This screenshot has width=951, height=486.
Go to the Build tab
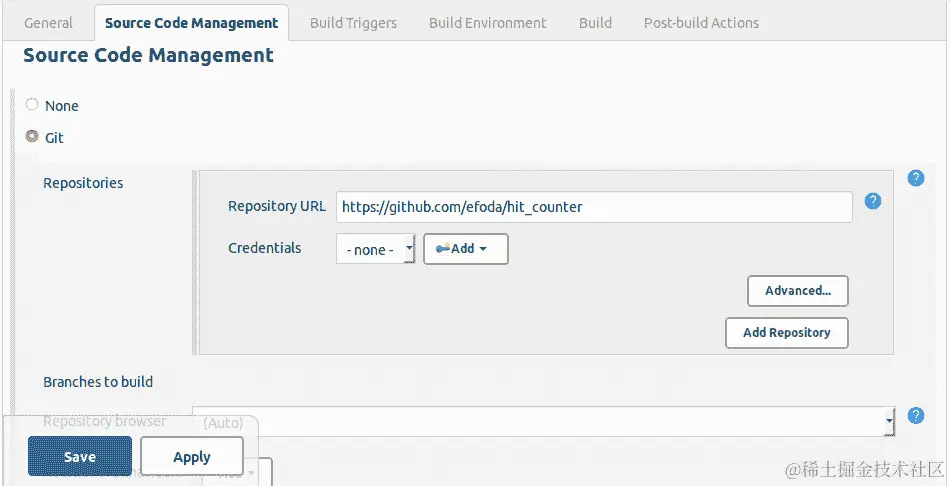pyautogui.click(x=595, y=23)
